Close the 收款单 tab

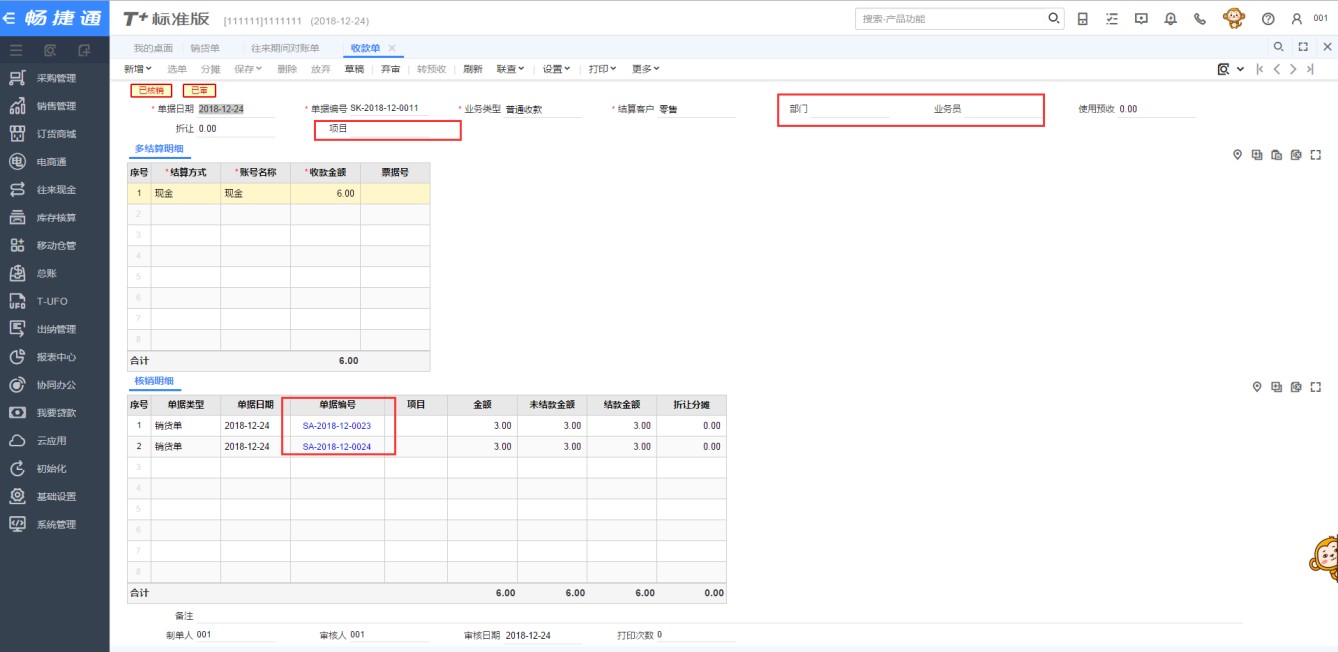(x=392, y=48)
